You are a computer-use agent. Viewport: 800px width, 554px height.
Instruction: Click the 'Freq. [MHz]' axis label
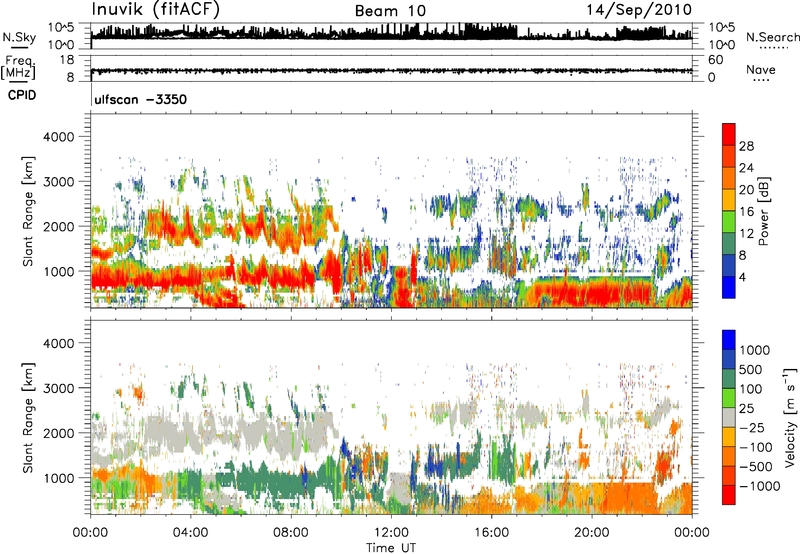[19, 68]
